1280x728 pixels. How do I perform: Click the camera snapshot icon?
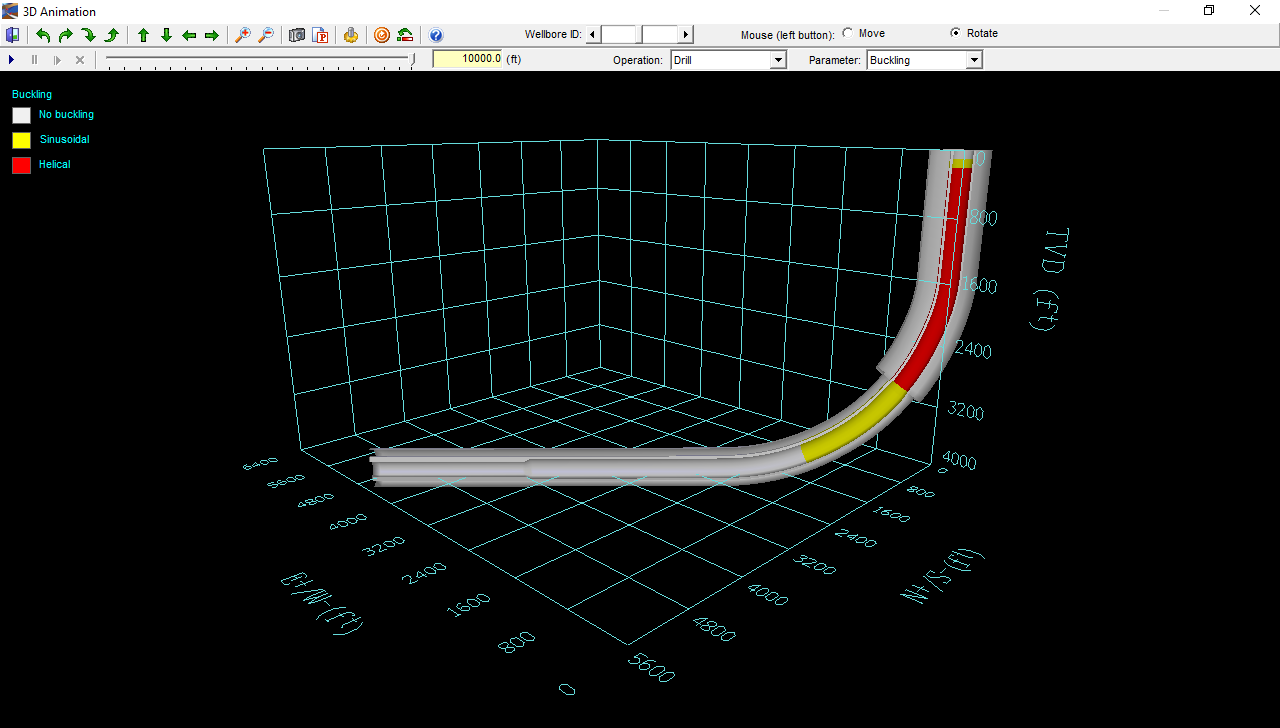(x=297, y=35)
